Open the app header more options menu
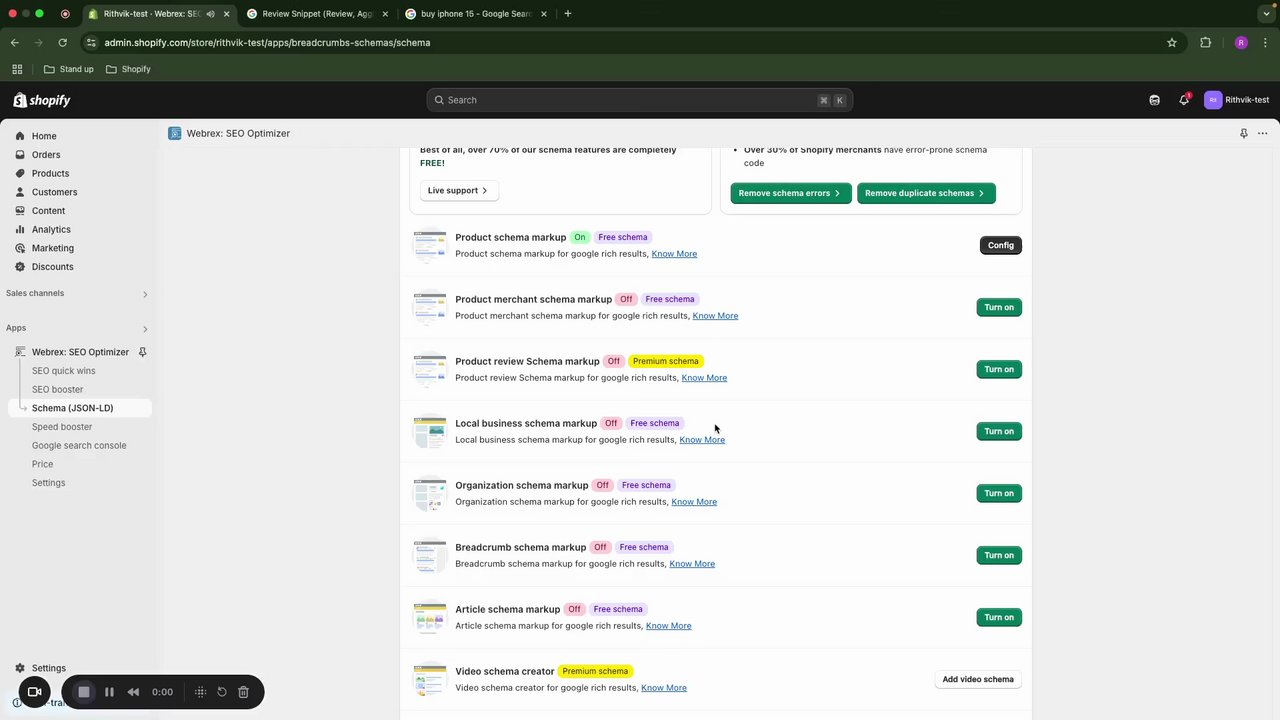This screenshot has width=1280, height=720. coord(1263,133)
